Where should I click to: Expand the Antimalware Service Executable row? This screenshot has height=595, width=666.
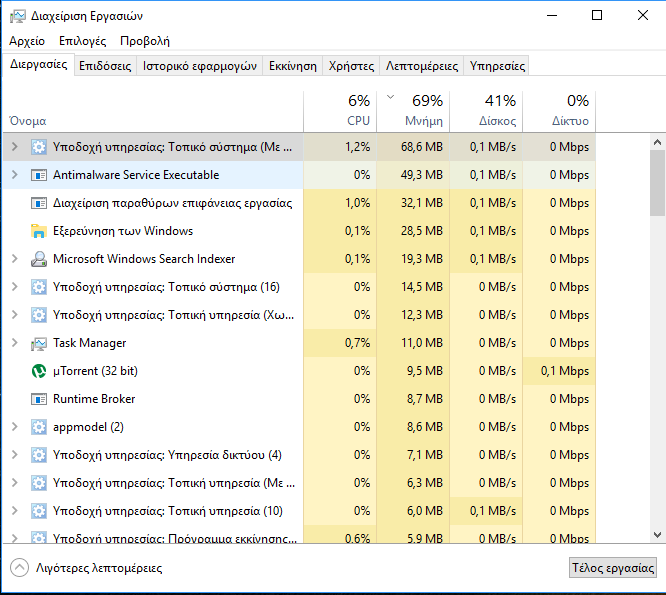(x=14, y=175)
